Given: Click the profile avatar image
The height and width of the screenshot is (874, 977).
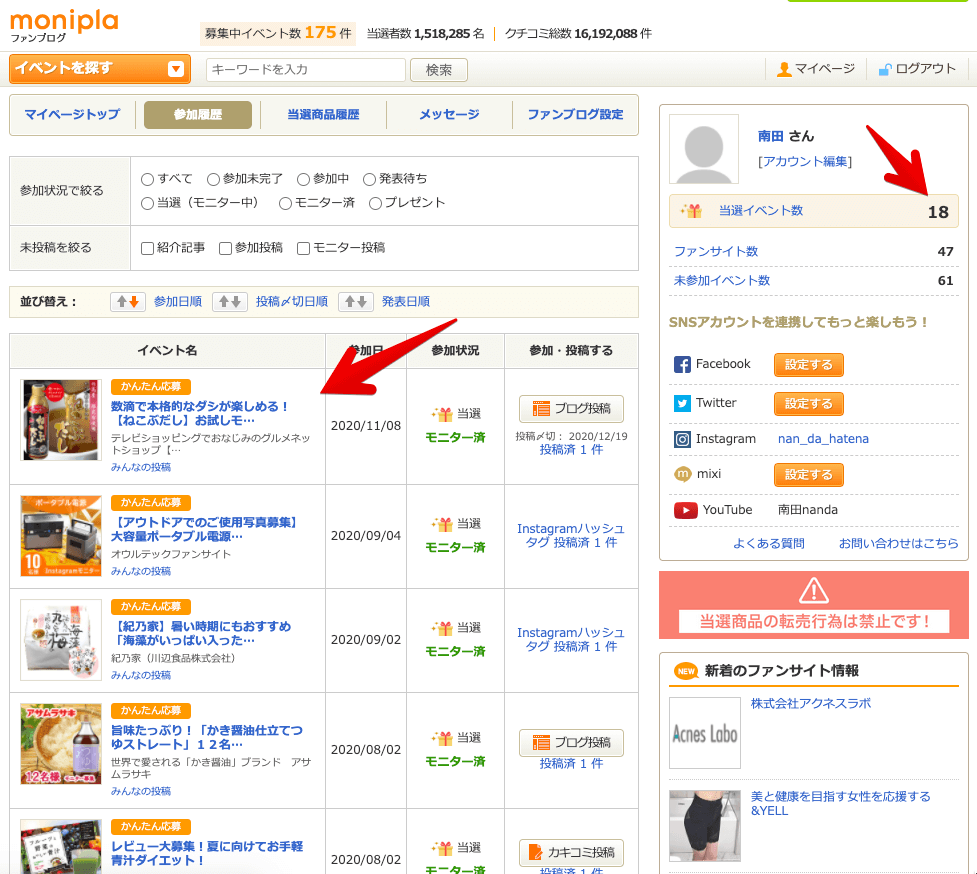Looking at the screenshot, I should [x=704, y=149].
